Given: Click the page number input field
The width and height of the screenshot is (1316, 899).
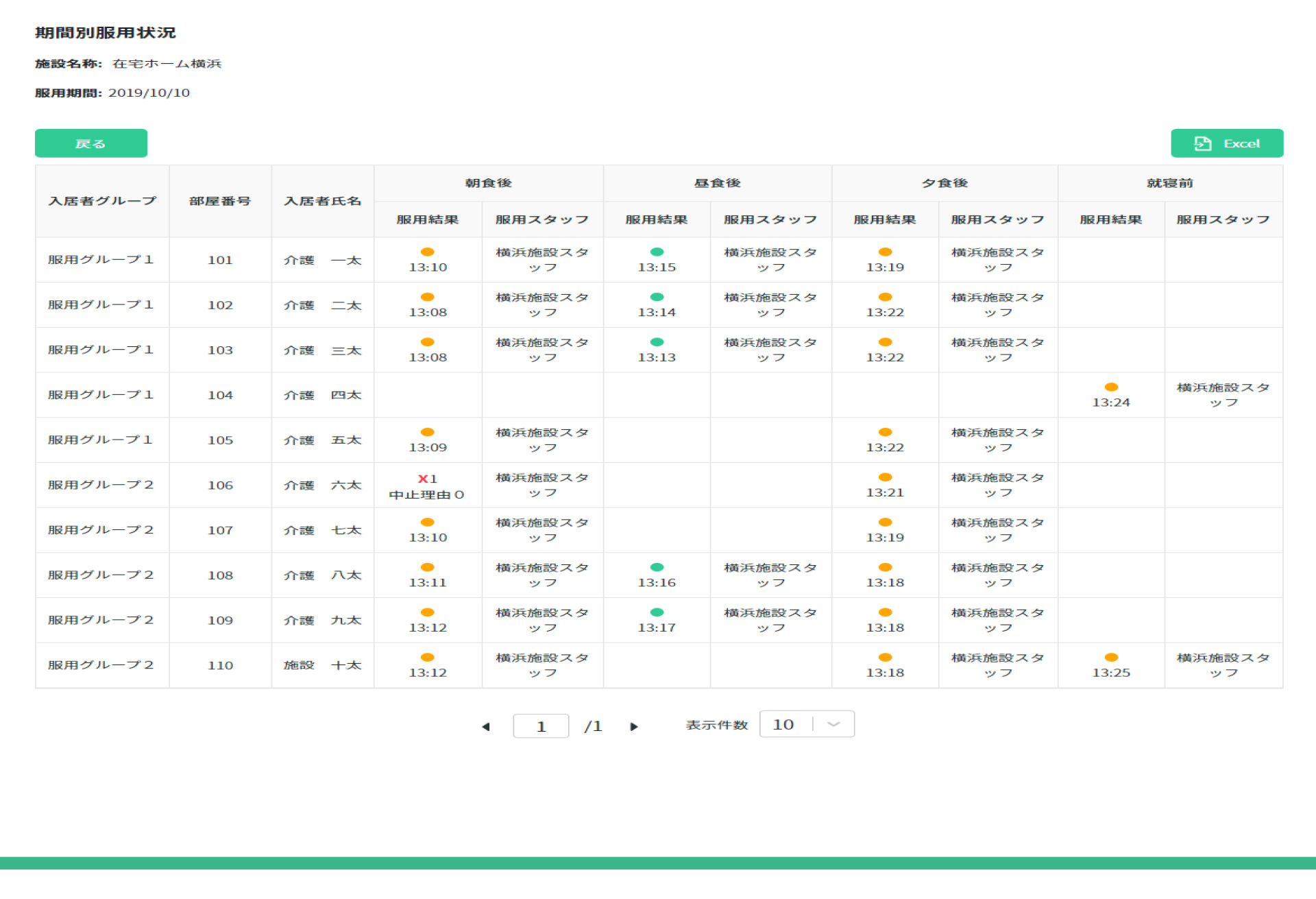Looking at the screenshot, I should point(541,726).
